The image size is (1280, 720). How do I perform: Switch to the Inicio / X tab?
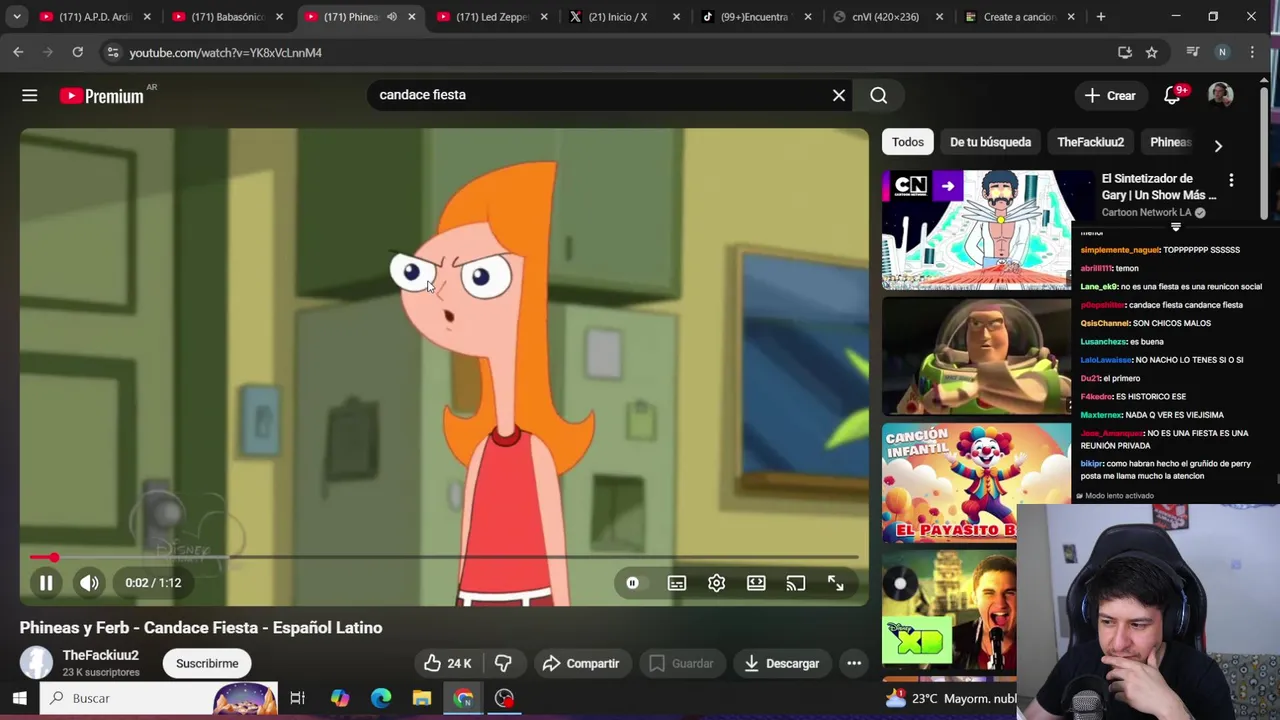pos(624,17)
